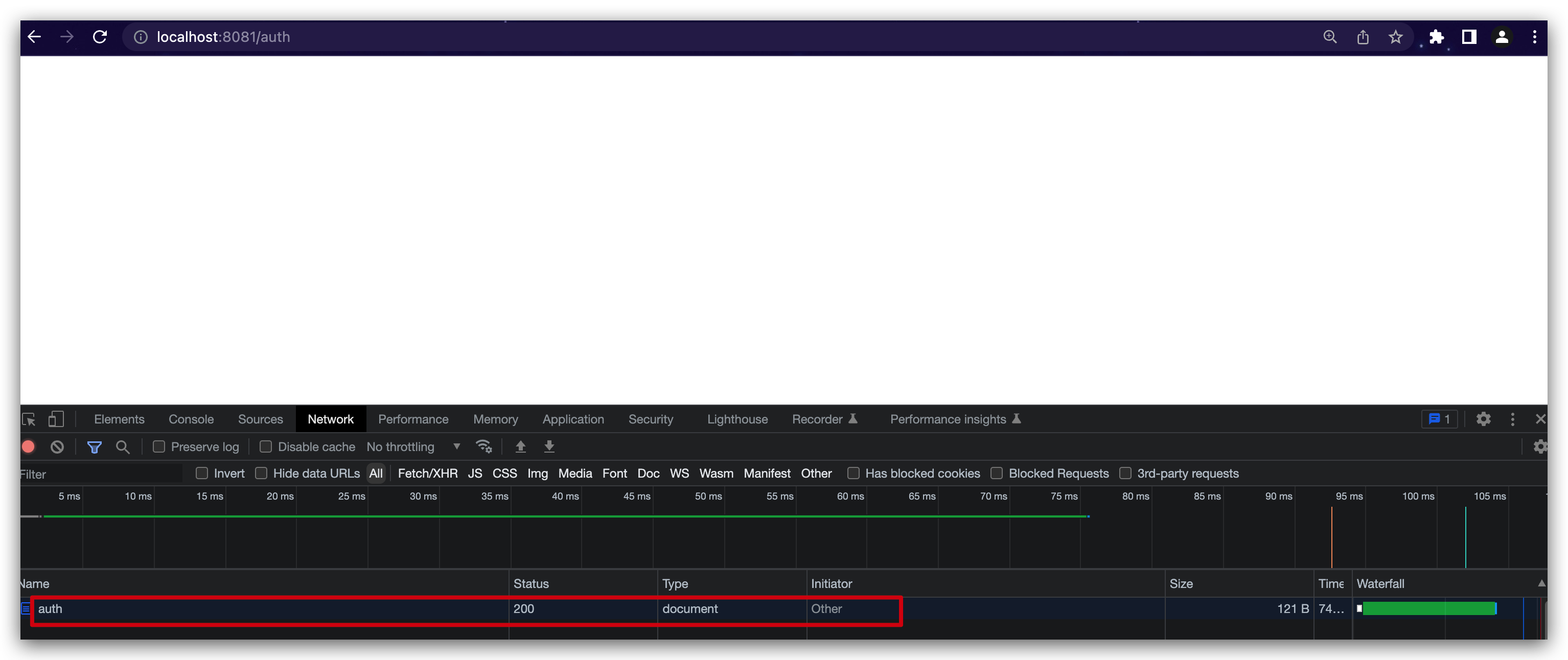
Task: Enable Preserve log checkbox
Action: (x=159, y=447)
